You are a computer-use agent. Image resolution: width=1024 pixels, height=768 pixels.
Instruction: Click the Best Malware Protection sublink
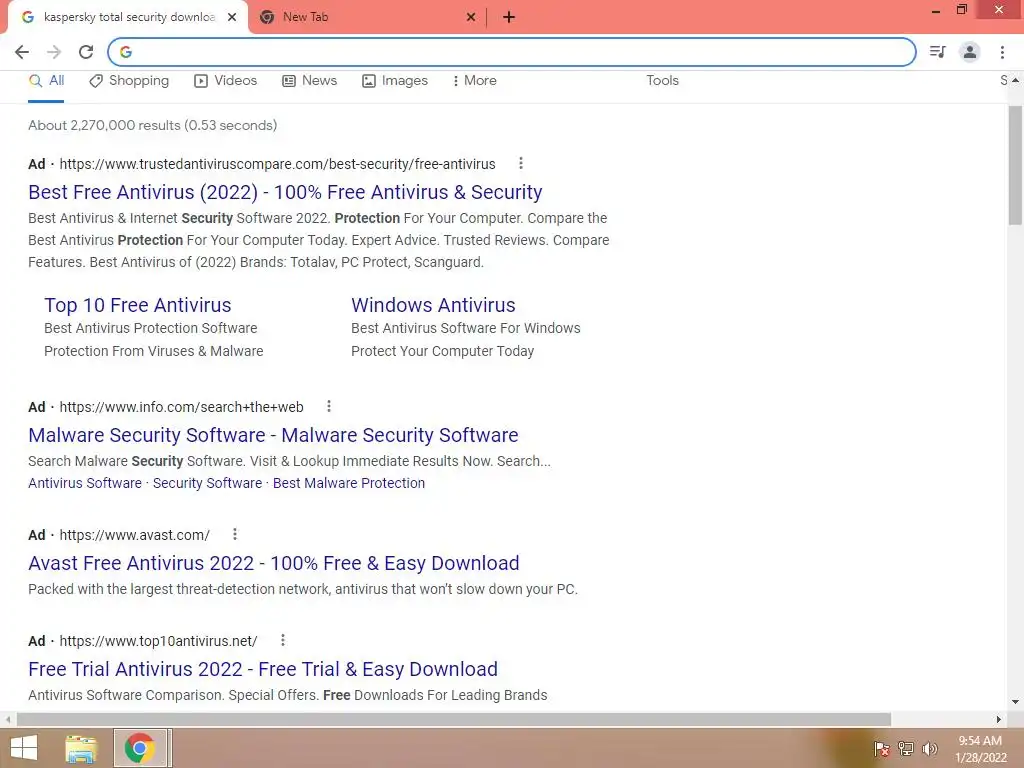click(x=349, y=483)
